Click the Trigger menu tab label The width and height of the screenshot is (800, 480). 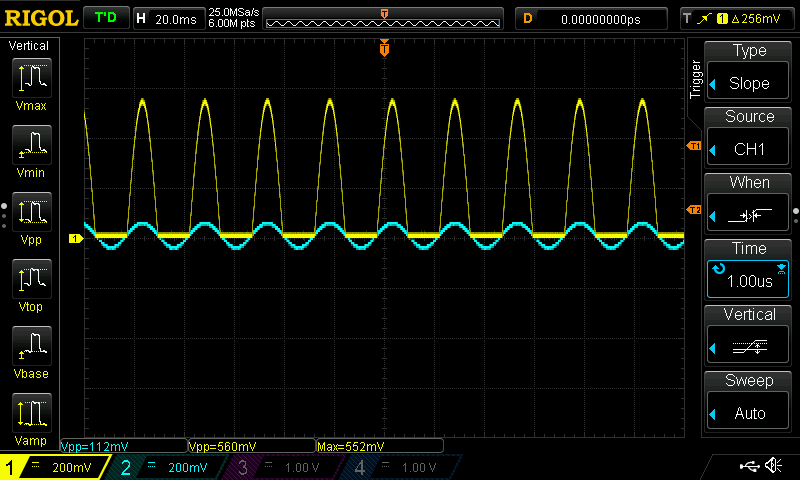[x=695, y=79]
